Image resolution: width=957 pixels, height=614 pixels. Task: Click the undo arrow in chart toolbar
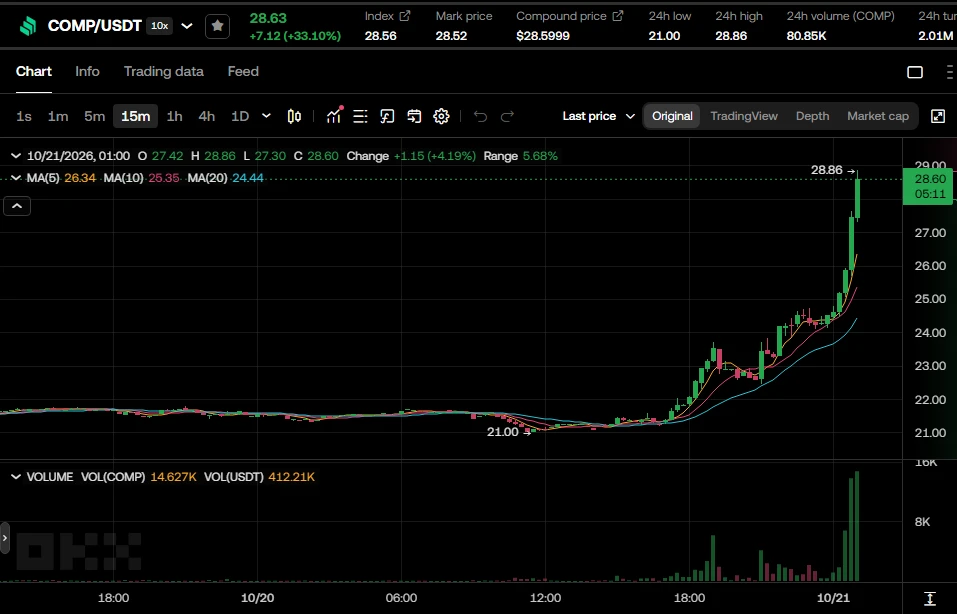[x=480, y=116]
